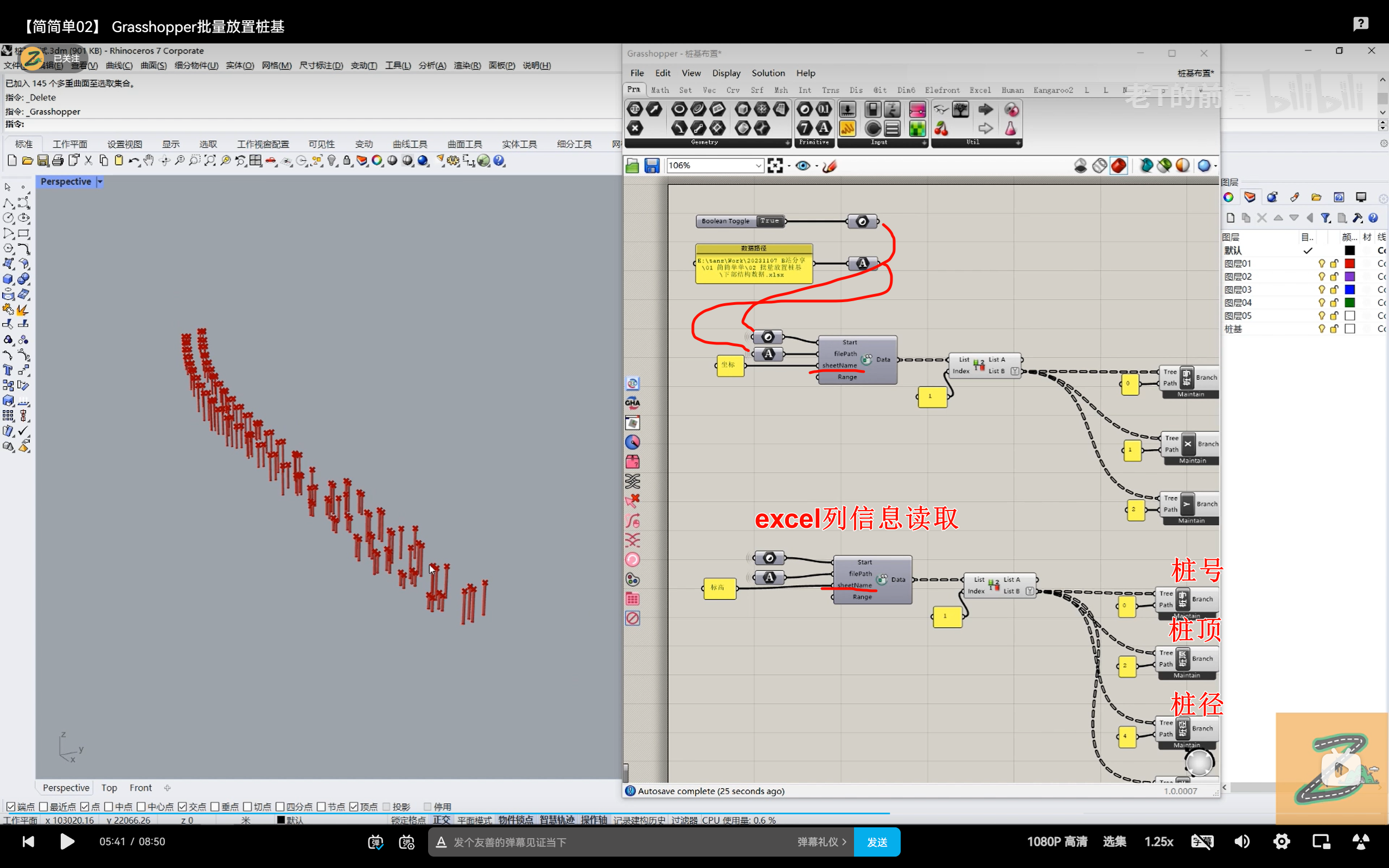Click the 选集 episode list button

tap(1114, 841)
